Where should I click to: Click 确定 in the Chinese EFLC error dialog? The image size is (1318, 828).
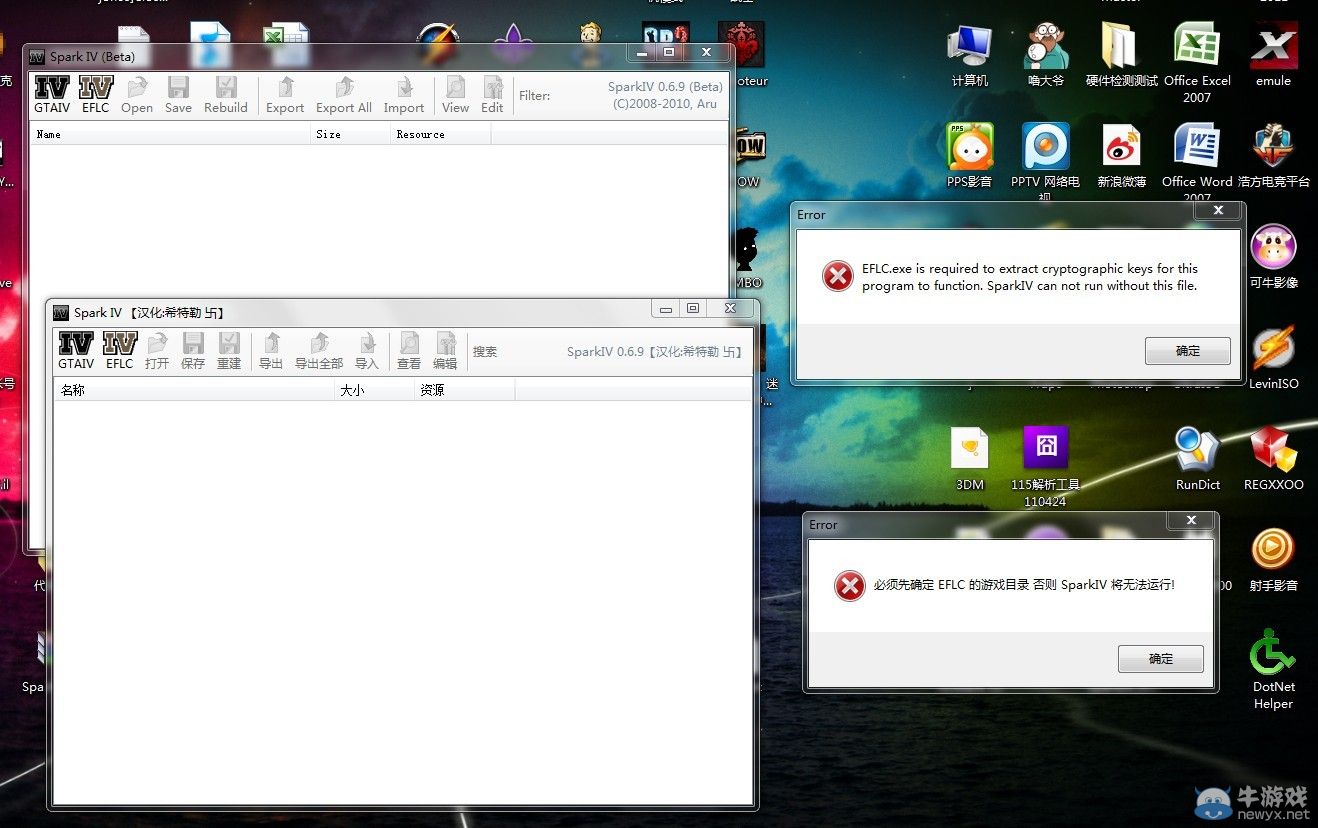[x=1160, y=659]
